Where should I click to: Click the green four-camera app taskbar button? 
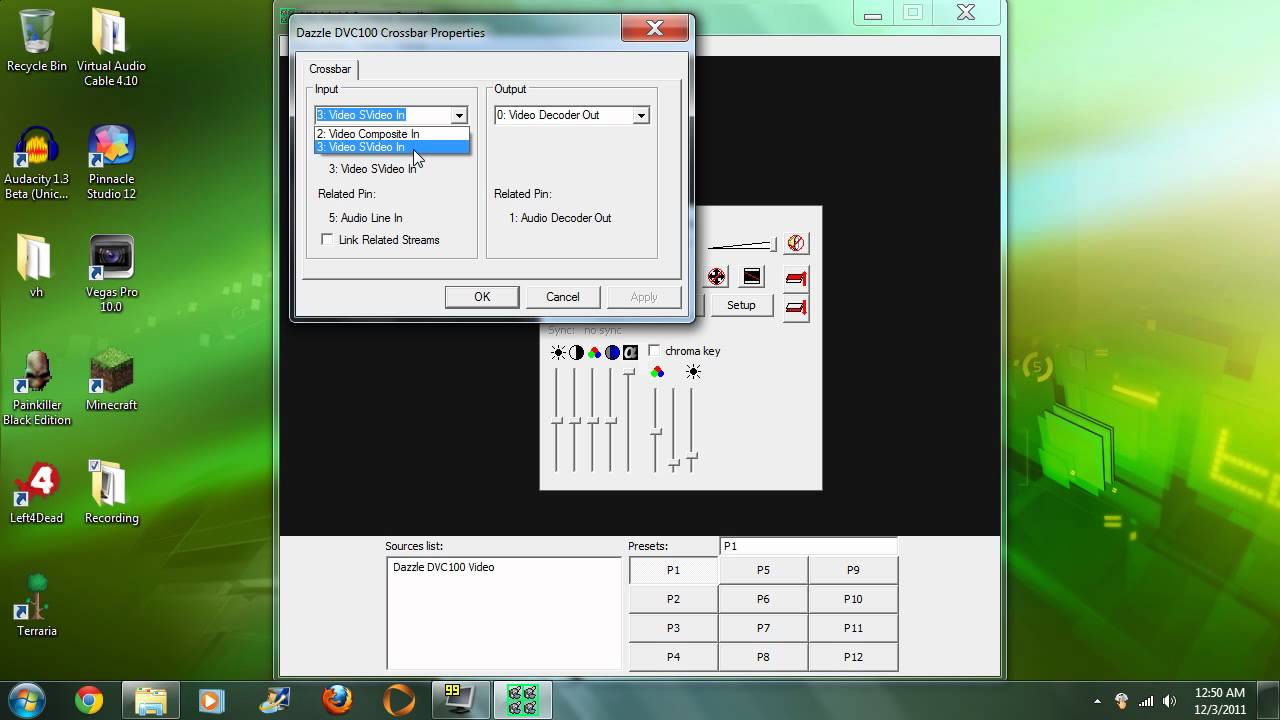coord(523,700)
